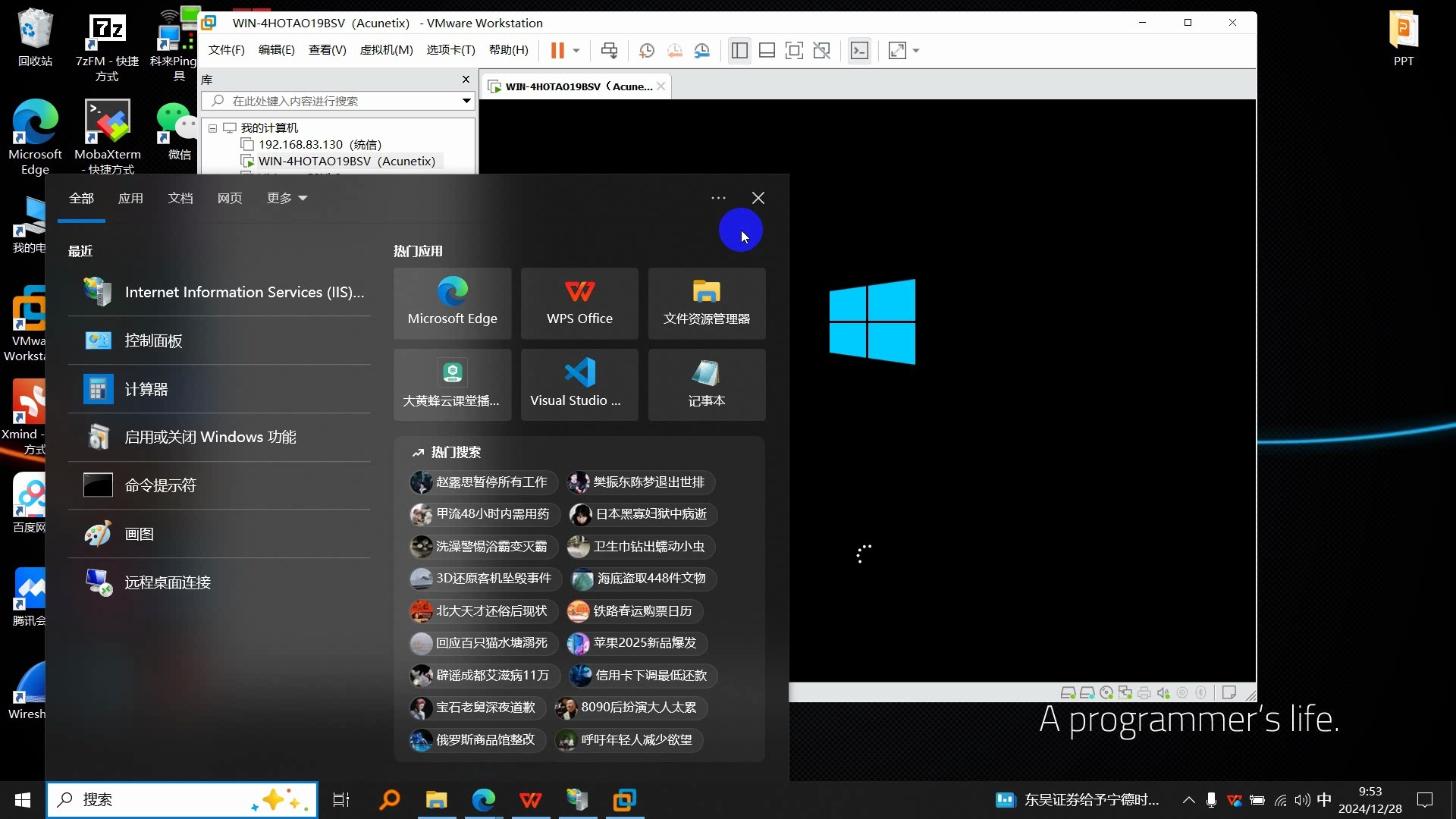Open the 编辑(E) menu in VMware

tap(276, 50)
